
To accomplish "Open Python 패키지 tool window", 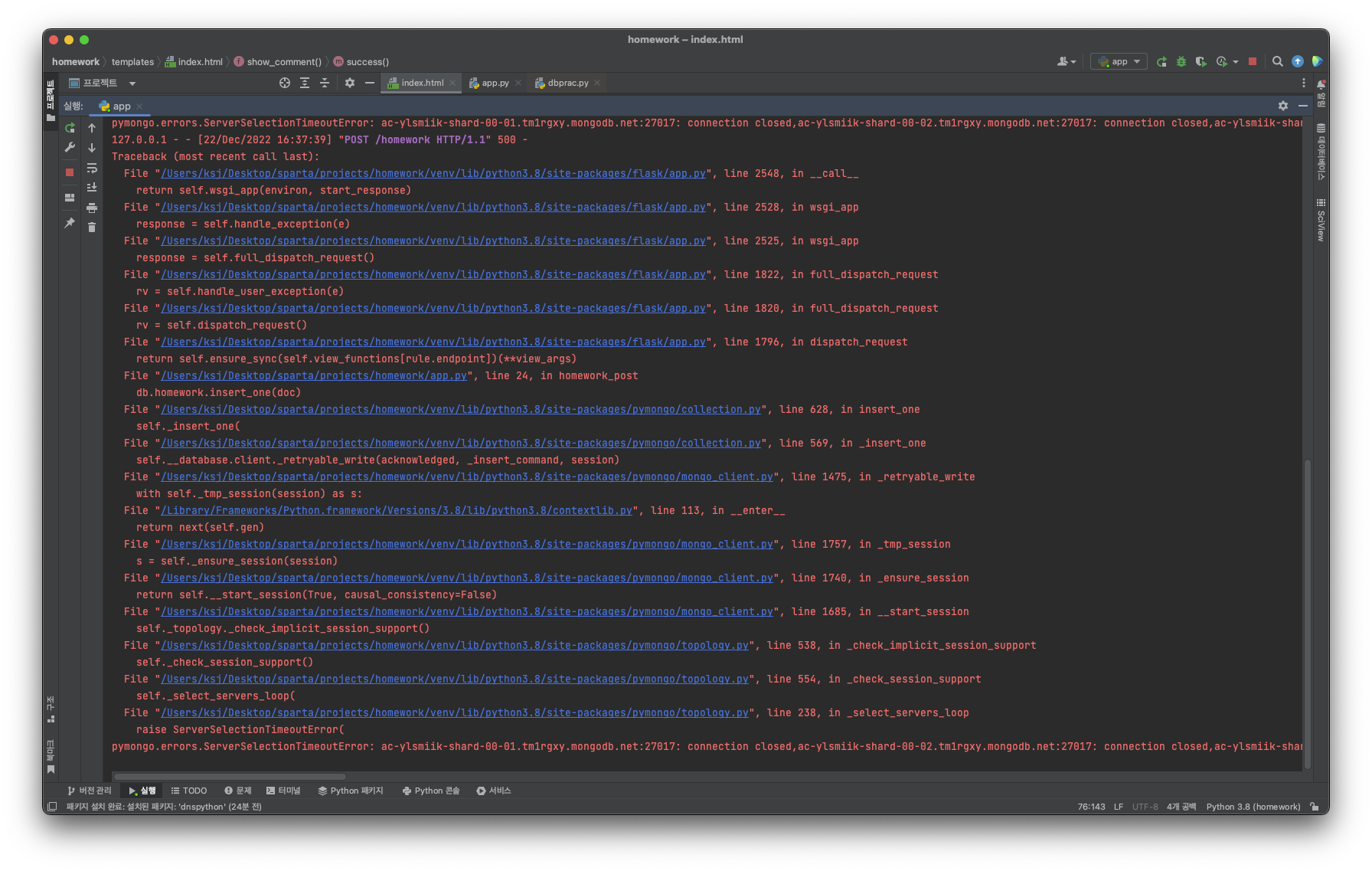I will pos(351,791).
